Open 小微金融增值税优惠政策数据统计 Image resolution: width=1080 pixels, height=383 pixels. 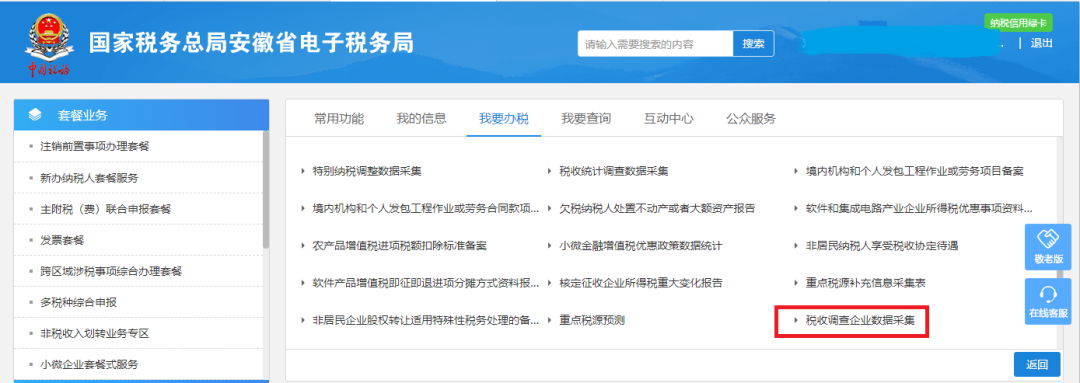tap(641, 245)
